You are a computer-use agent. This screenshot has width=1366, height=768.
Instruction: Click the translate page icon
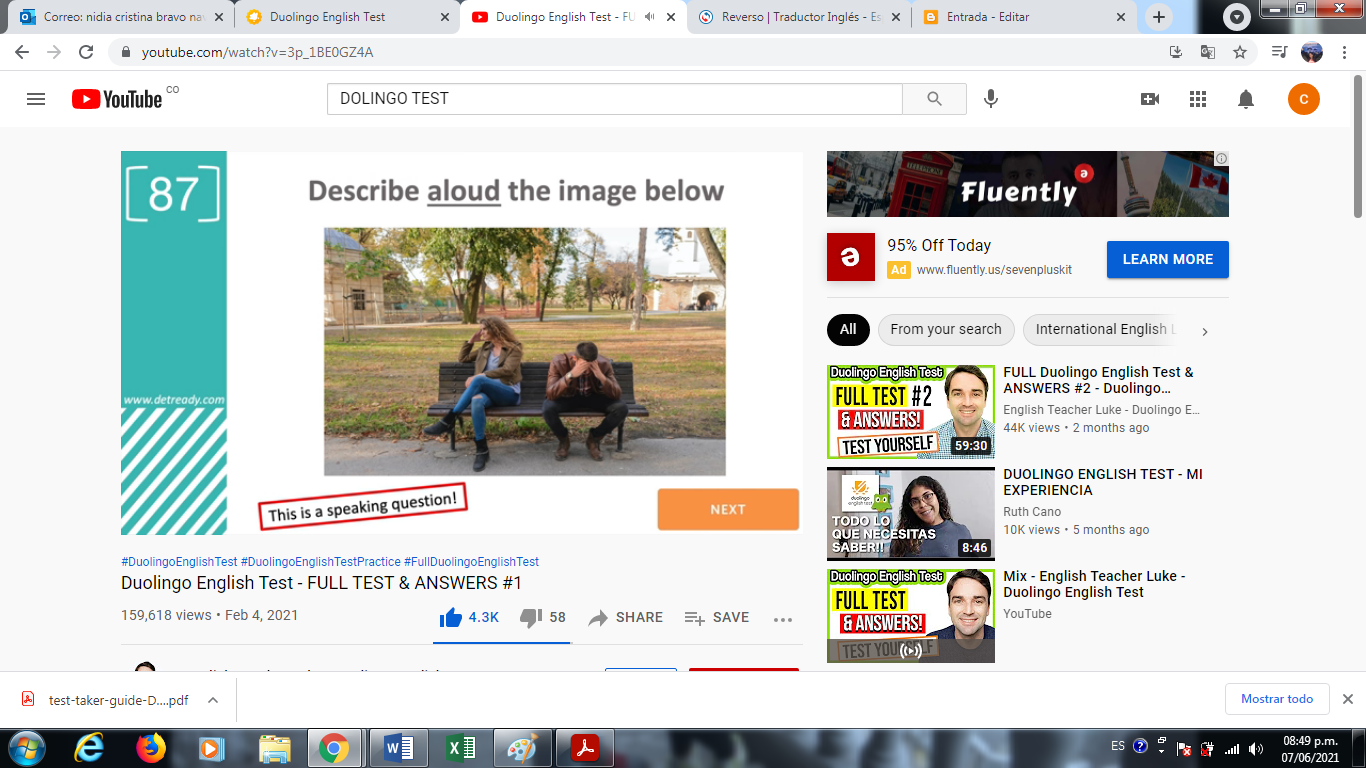point(1208,52)
